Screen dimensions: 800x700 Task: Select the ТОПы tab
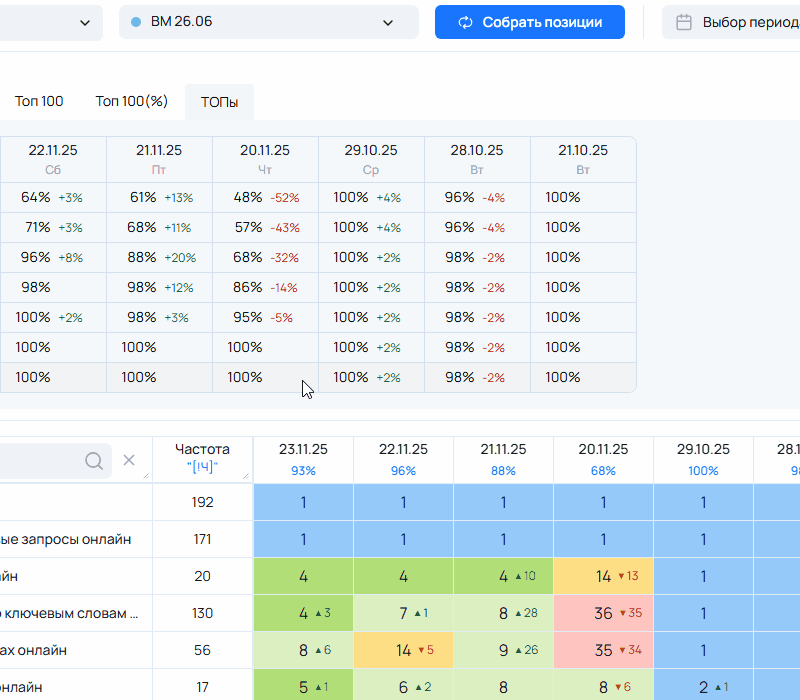coord(219,102)
